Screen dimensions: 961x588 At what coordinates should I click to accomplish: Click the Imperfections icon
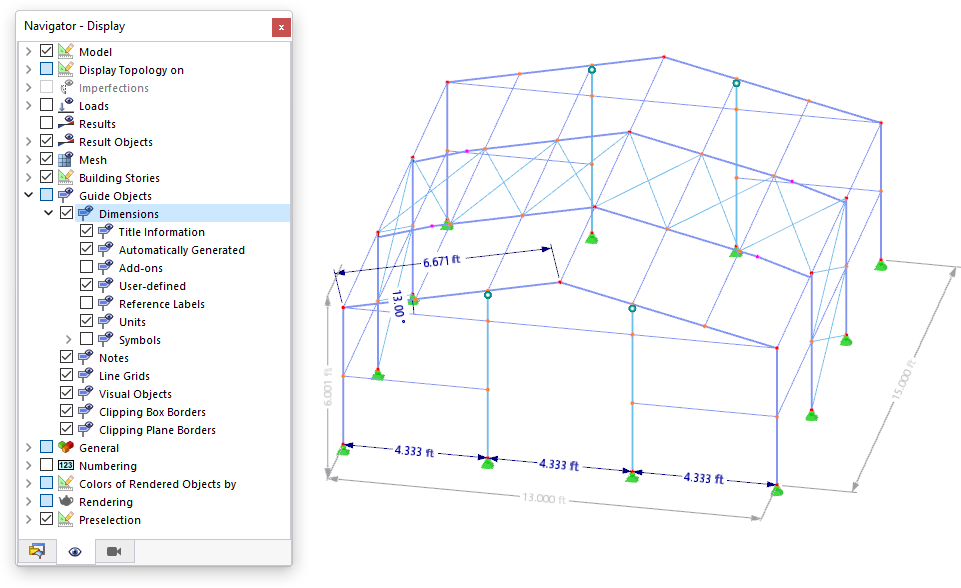[x=66, y=87]
